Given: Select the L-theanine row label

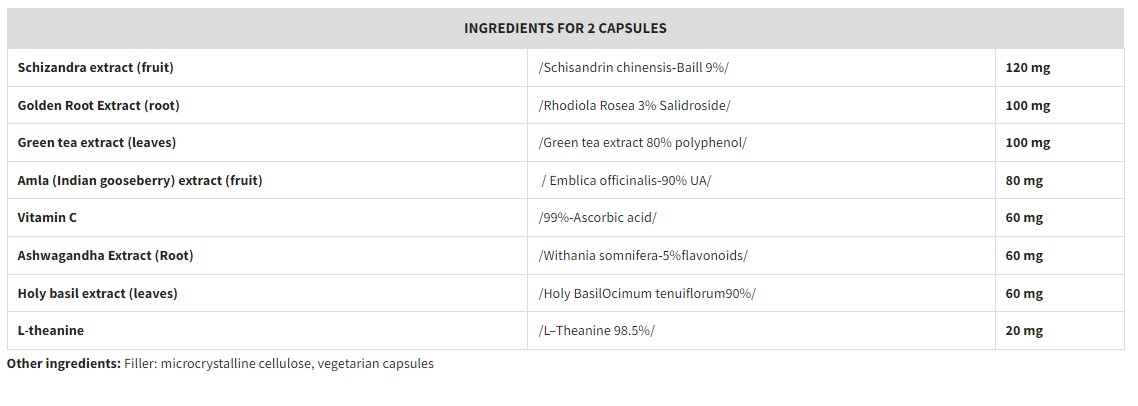Looking at the screenshot, I should pos(51,331).
